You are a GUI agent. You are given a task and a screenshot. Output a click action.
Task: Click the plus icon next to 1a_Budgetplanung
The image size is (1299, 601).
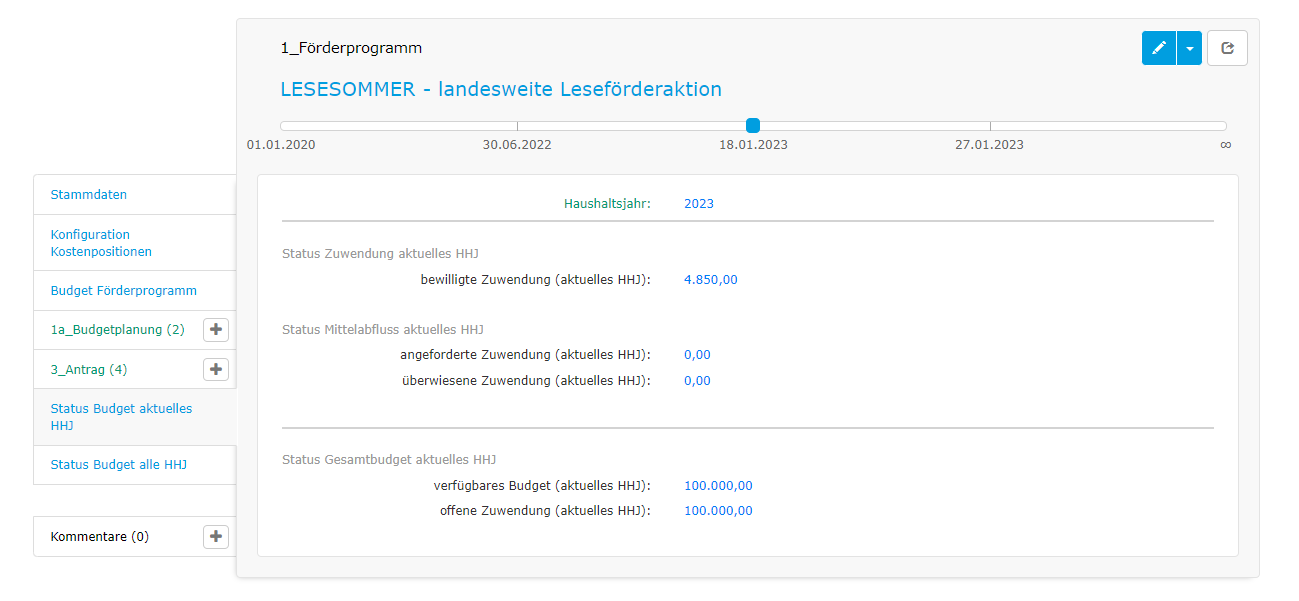(x=215, y=329)
